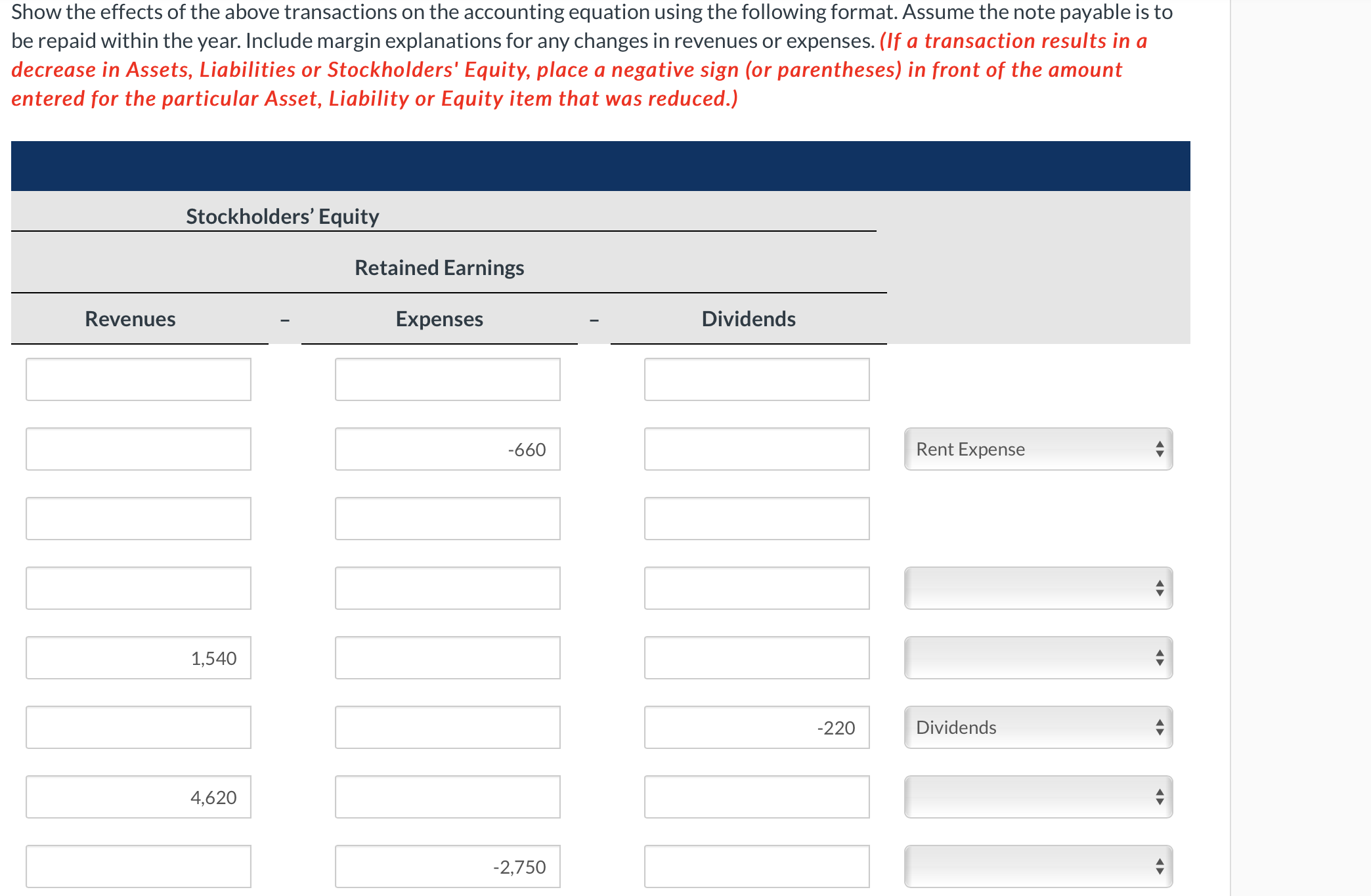
Task: Open the explanation dropdown beside the 1,540 revenue
Action: [1037, 658]
